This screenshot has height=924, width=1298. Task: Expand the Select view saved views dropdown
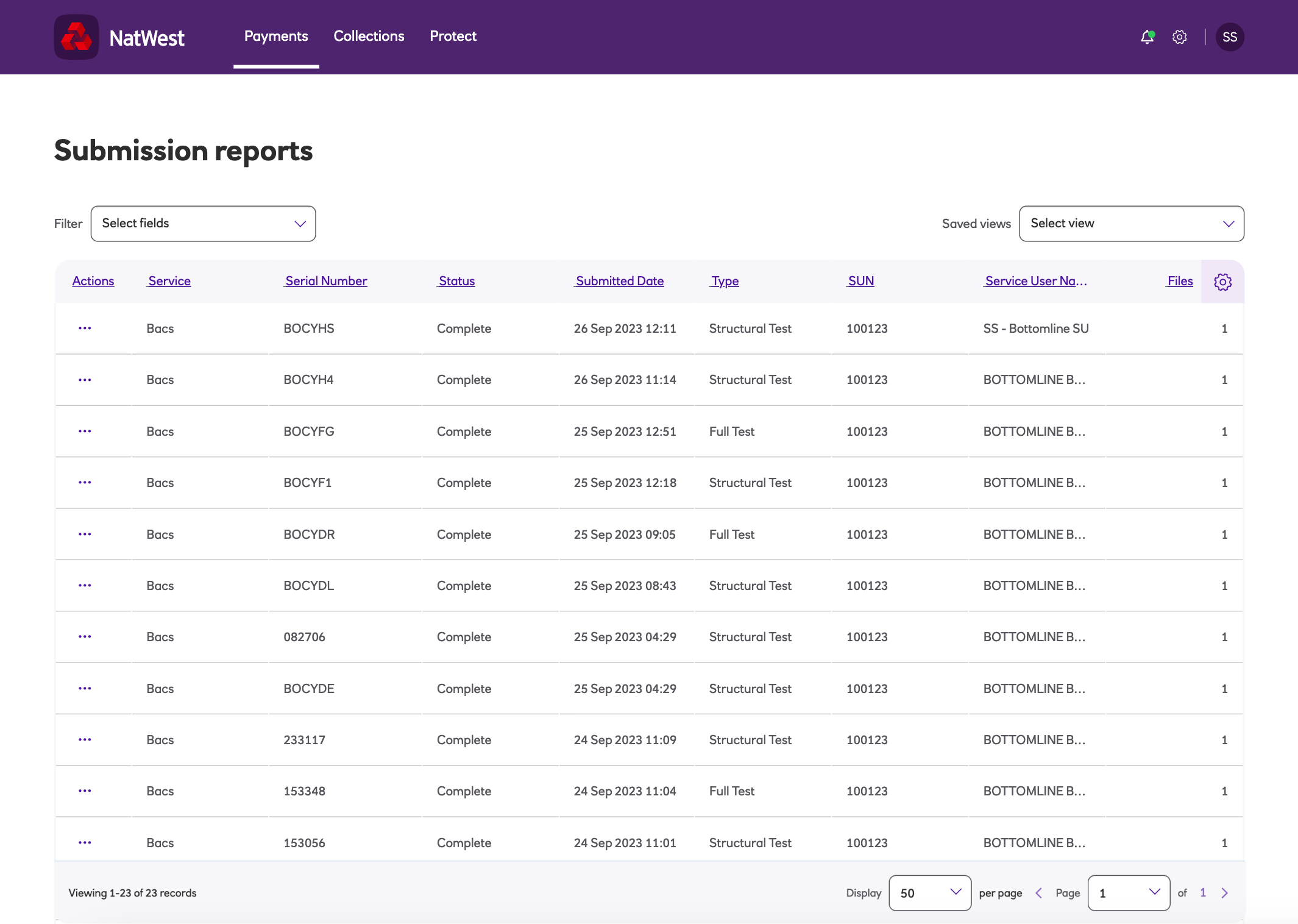[1132, 224]
